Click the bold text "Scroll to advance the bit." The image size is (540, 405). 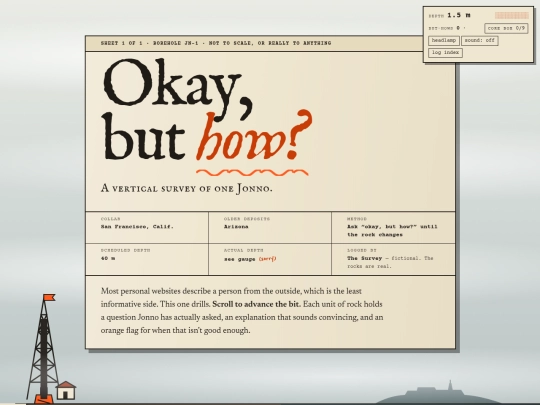[x=257, y=304]
